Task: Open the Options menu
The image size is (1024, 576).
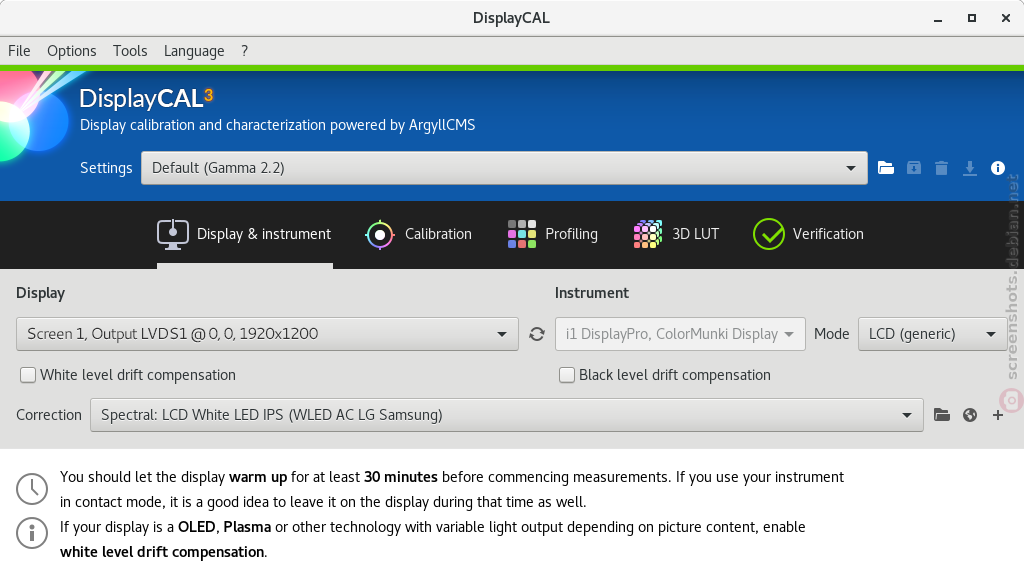Action: 71,51
